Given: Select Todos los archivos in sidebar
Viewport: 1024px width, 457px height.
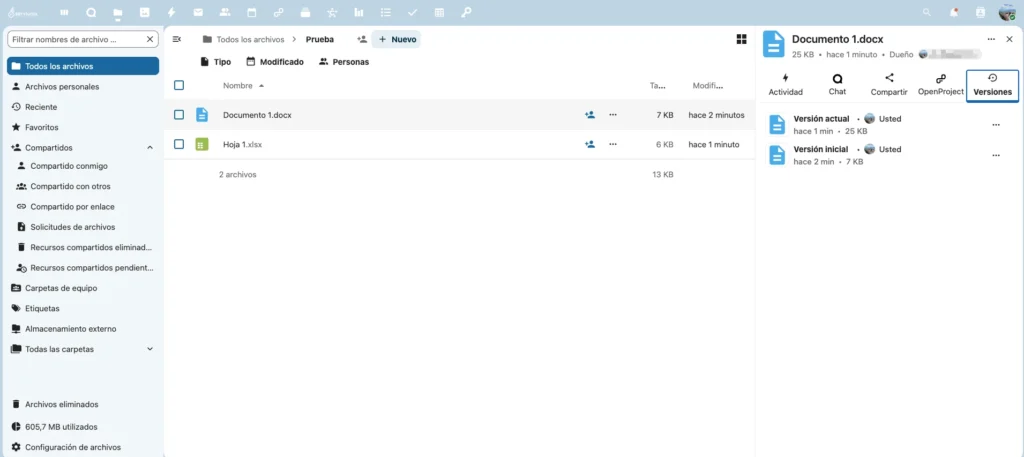Looking at the screenshot, I should tap(83, 66).
